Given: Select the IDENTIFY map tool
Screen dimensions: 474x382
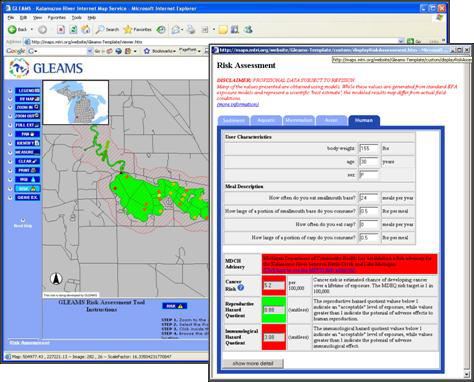Looking at the screenshot, I should pos(28,143).
